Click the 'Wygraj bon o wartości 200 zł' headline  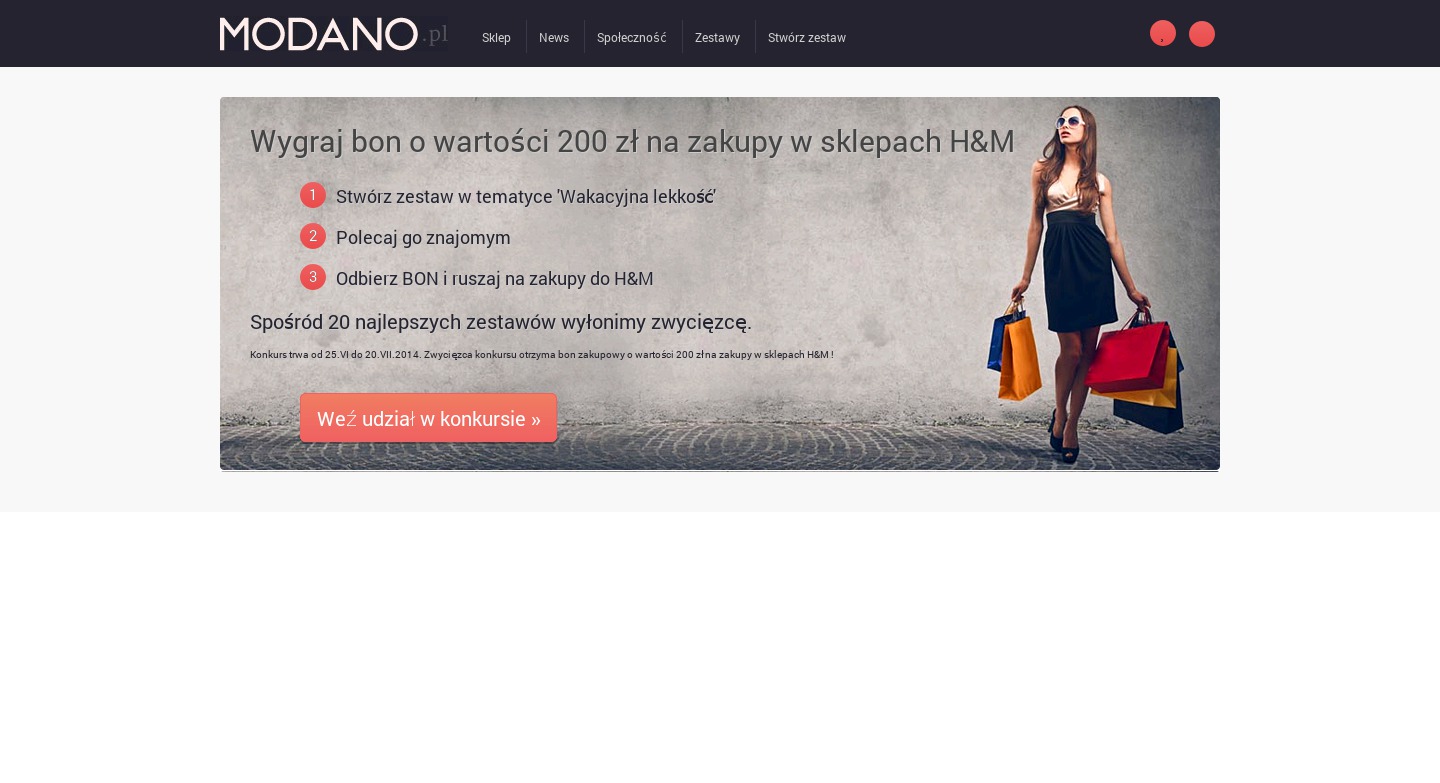[632, 141]
